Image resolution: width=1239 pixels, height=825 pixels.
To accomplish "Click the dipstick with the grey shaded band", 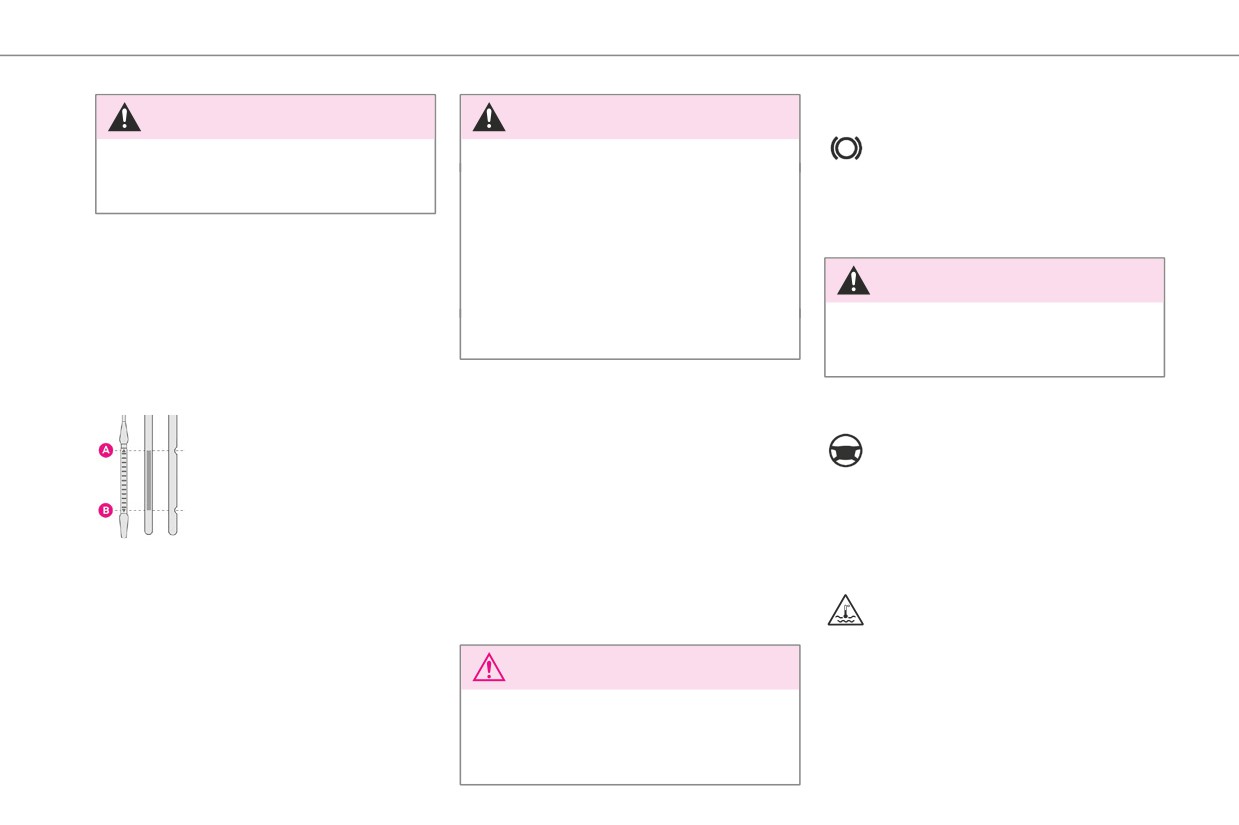I will point(148,476).
